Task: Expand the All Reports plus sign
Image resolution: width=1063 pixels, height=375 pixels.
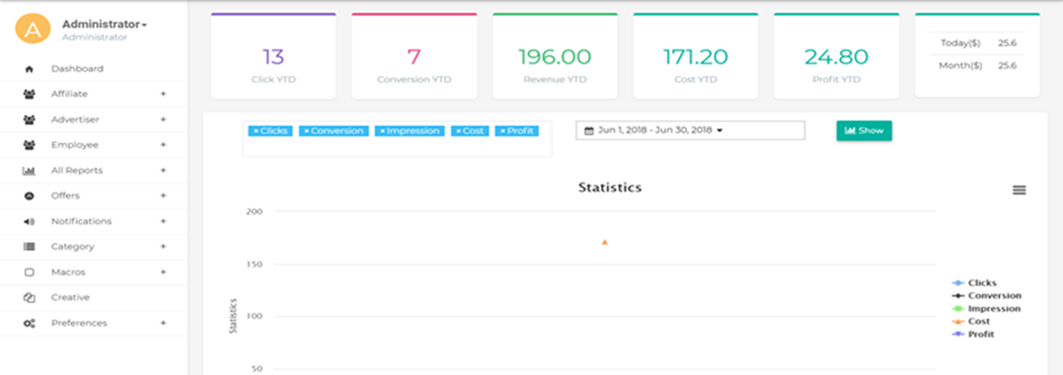Action: [163, 171]
